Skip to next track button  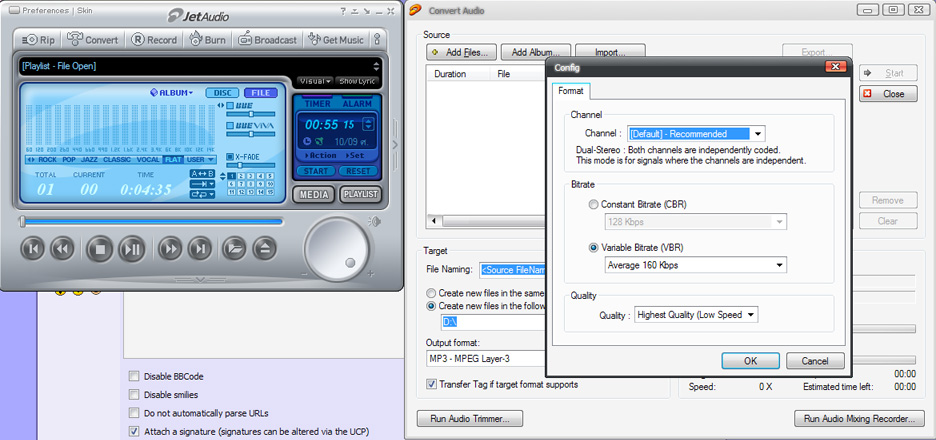pos(200,248)
